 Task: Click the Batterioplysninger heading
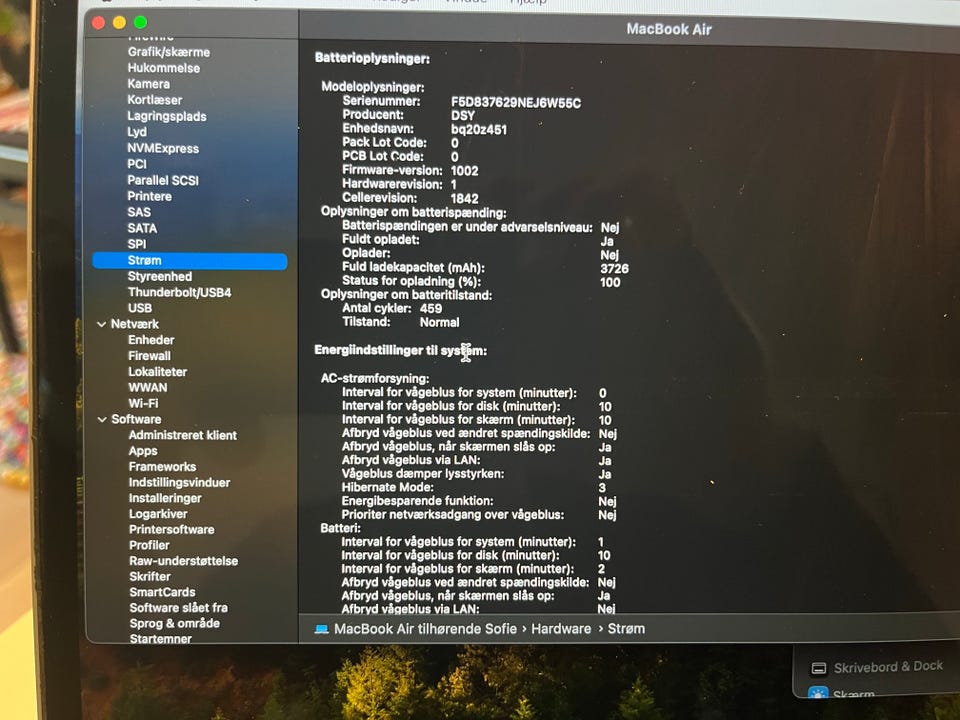pyautogui.click(x=372, y=59)
